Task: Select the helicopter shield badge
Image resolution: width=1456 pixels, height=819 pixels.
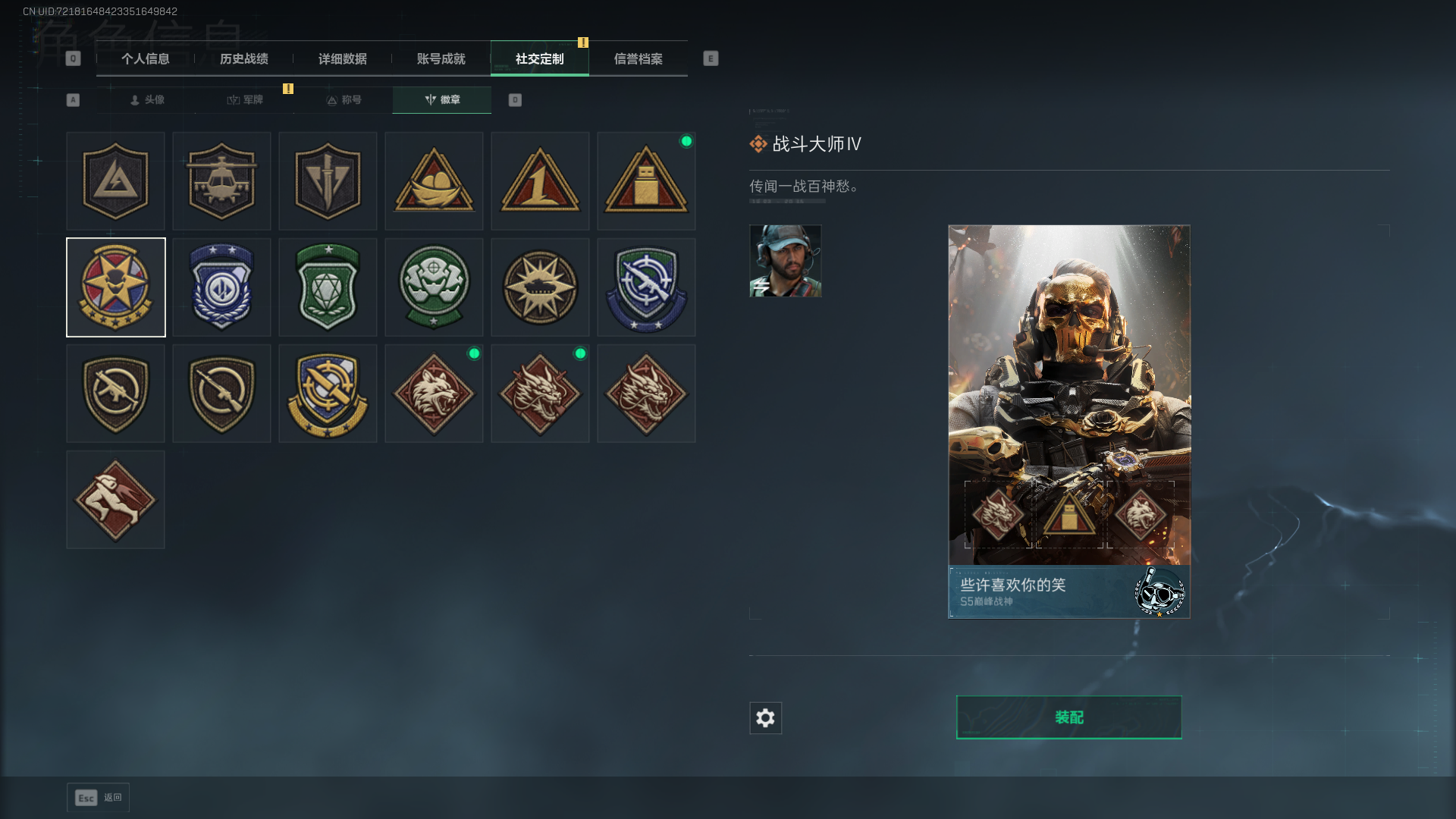Action: (x=221, y=181)
